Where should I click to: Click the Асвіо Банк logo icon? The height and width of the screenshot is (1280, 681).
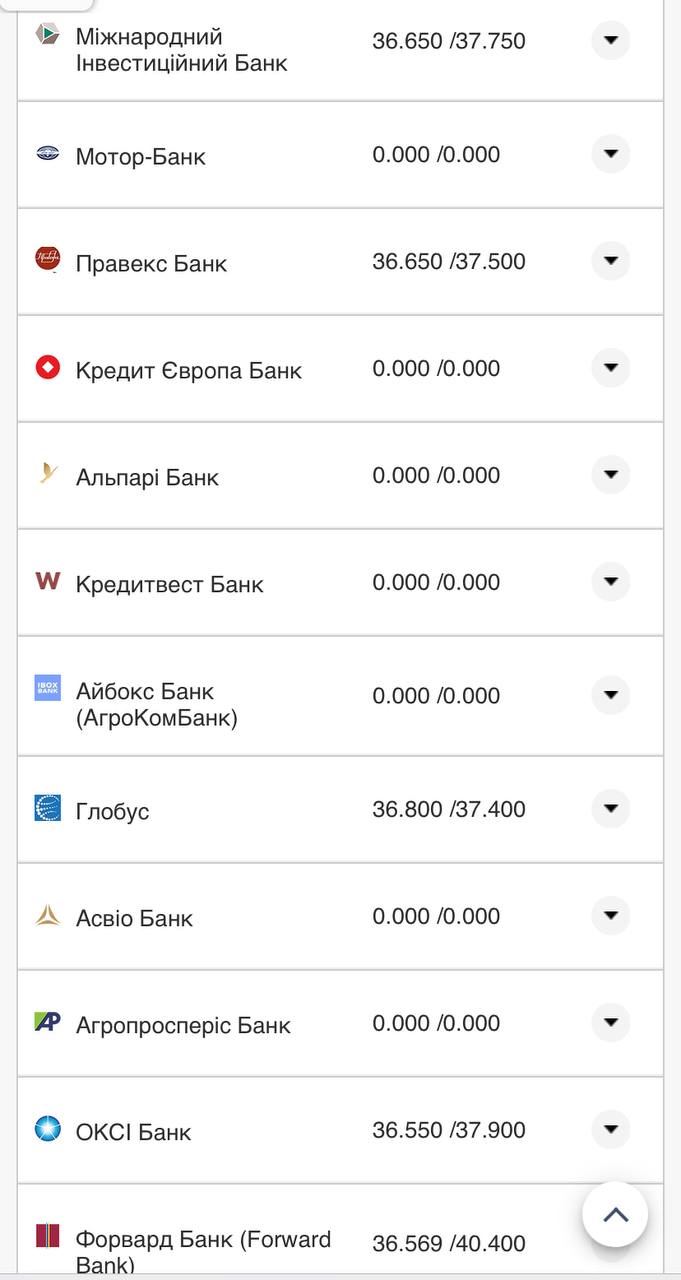[48, 915]
